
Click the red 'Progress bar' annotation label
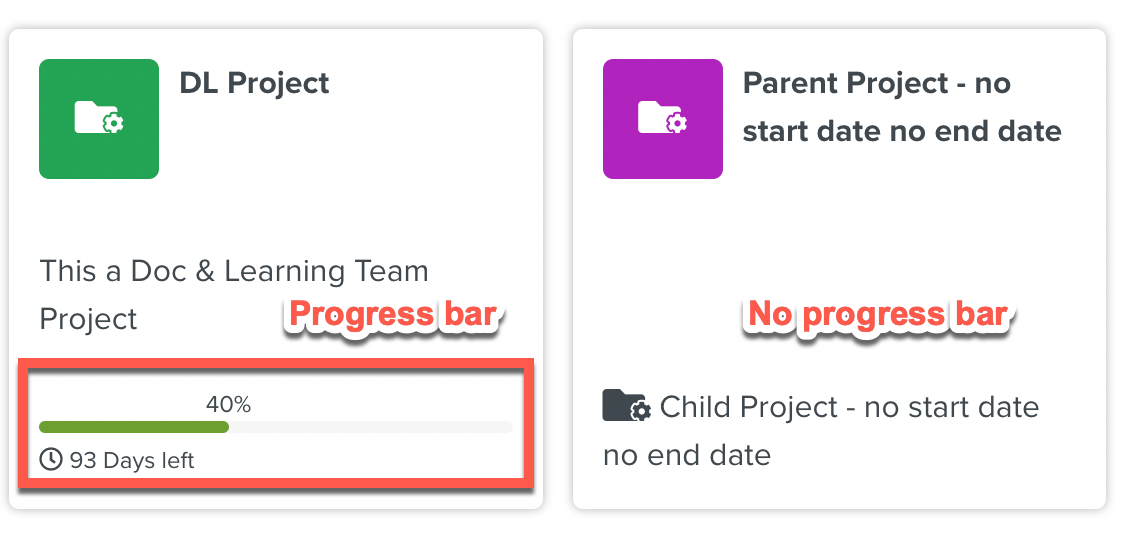point(393,315)
